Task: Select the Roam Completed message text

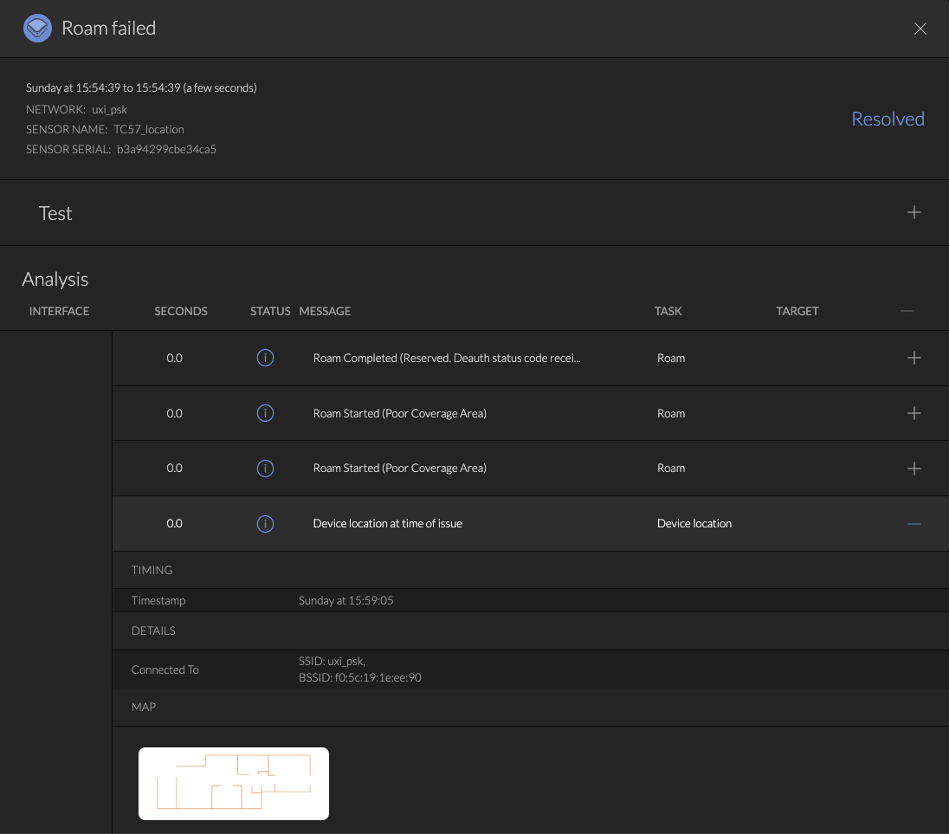Action: pos(447,358)
